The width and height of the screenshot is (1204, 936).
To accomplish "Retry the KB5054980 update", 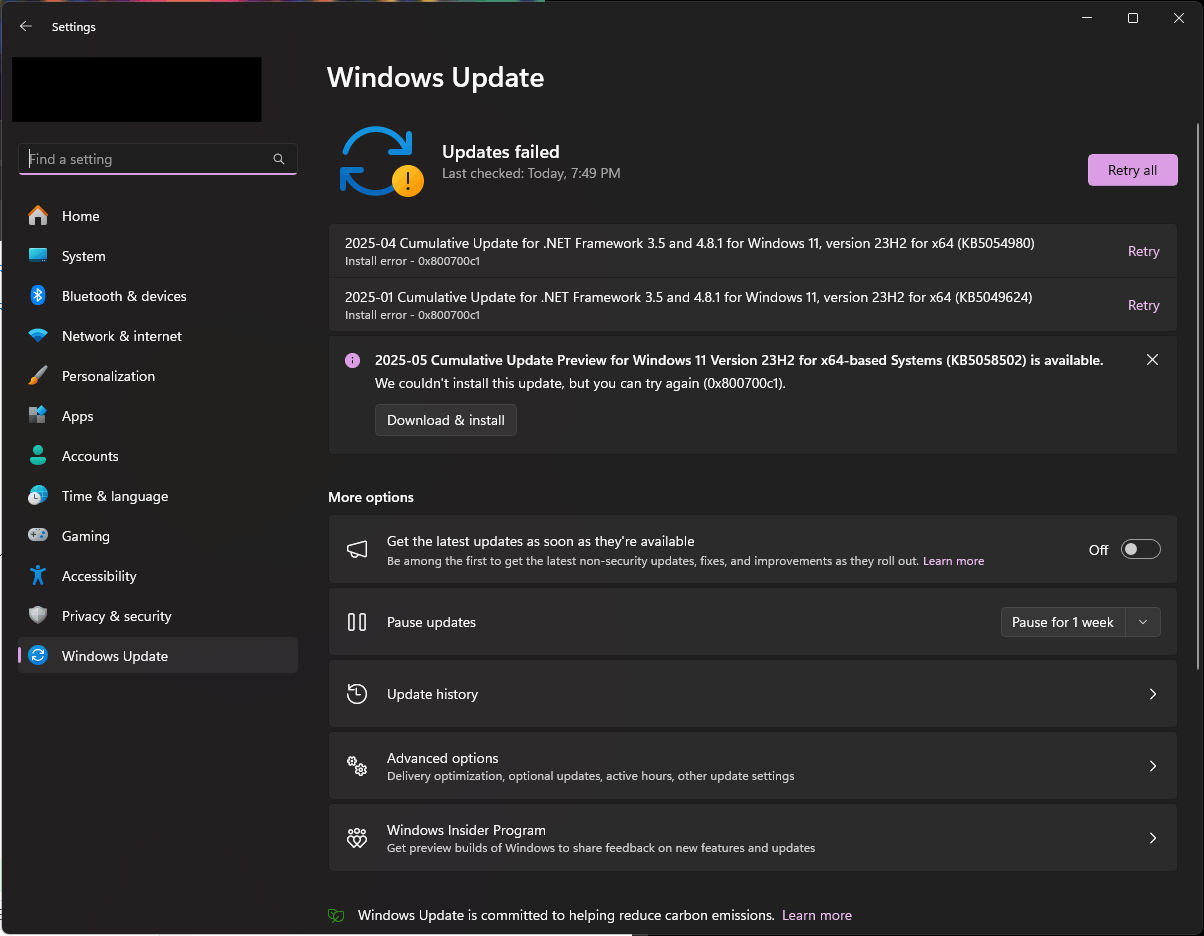I will tap(1143, 251).
